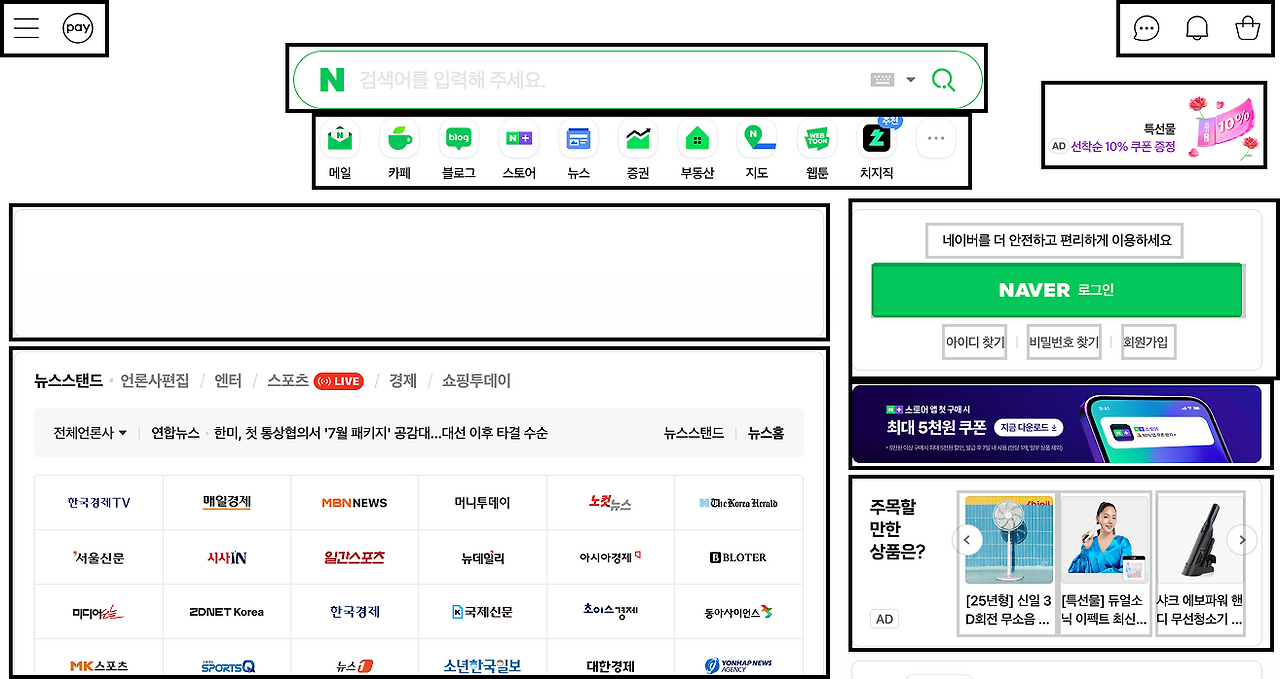Click the green search magnifier button
Image resolution: width=1280 pixels, height=679 pixels.
(x=943, y=80)
